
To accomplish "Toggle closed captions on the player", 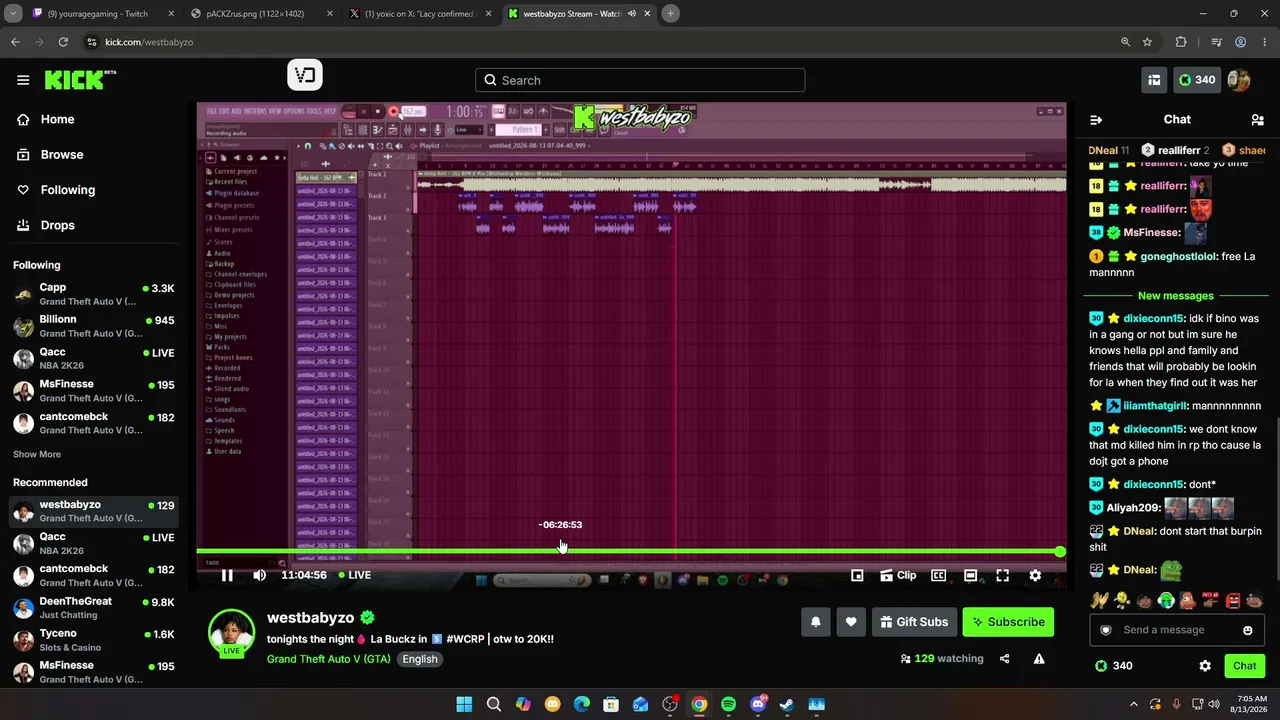I will click(939, 575).
